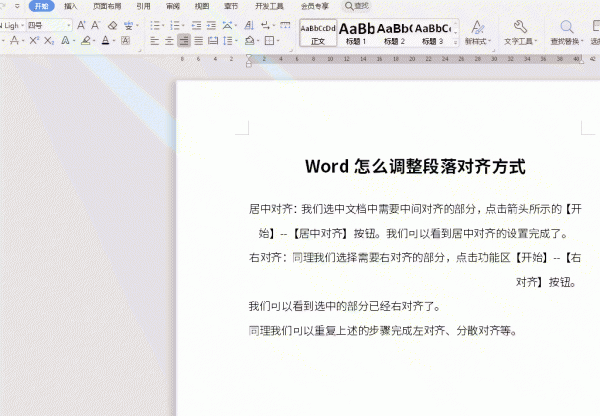Apply font color with underlined A
Viewport: 600px width, 416px height.
[106, 40]
